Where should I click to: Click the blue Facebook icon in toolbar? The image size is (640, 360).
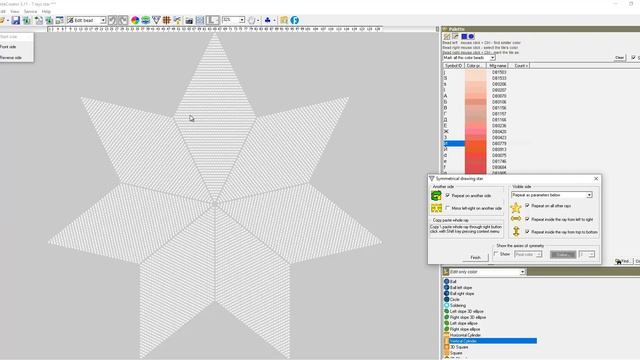[294, 20]
